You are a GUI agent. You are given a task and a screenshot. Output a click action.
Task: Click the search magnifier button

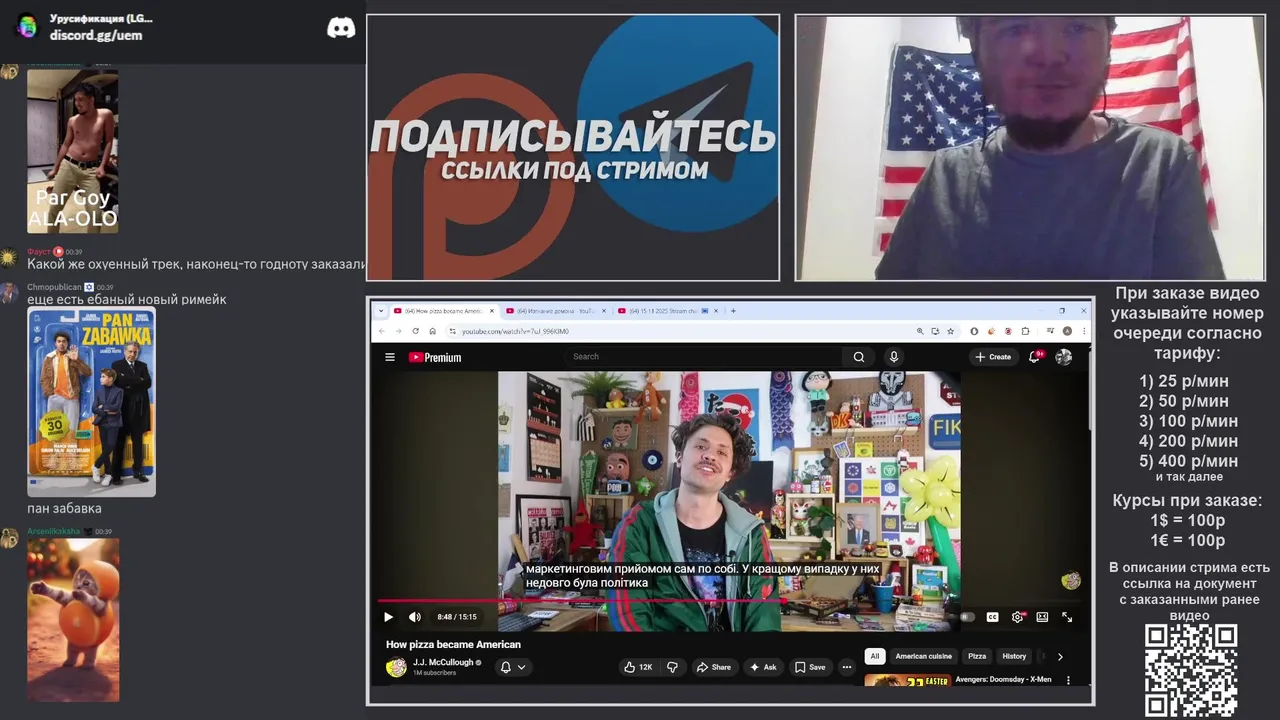[x=859, y=356]
